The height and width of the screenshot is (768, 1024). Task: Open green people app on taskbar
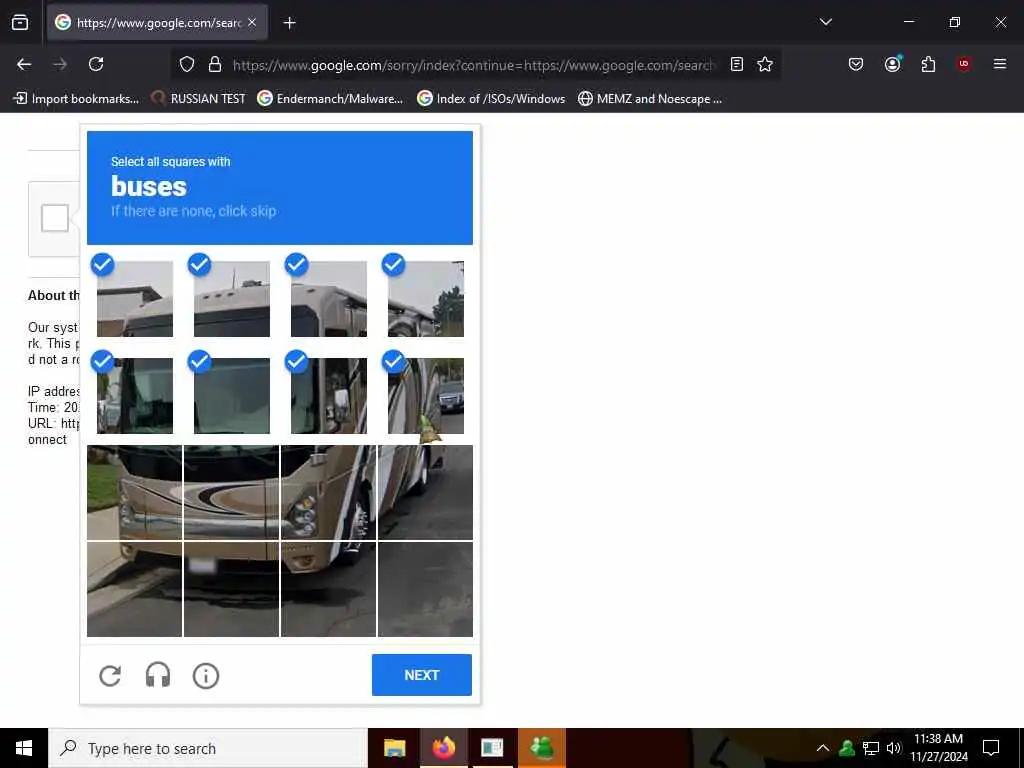pyautogui.click(x=542, y=748)
